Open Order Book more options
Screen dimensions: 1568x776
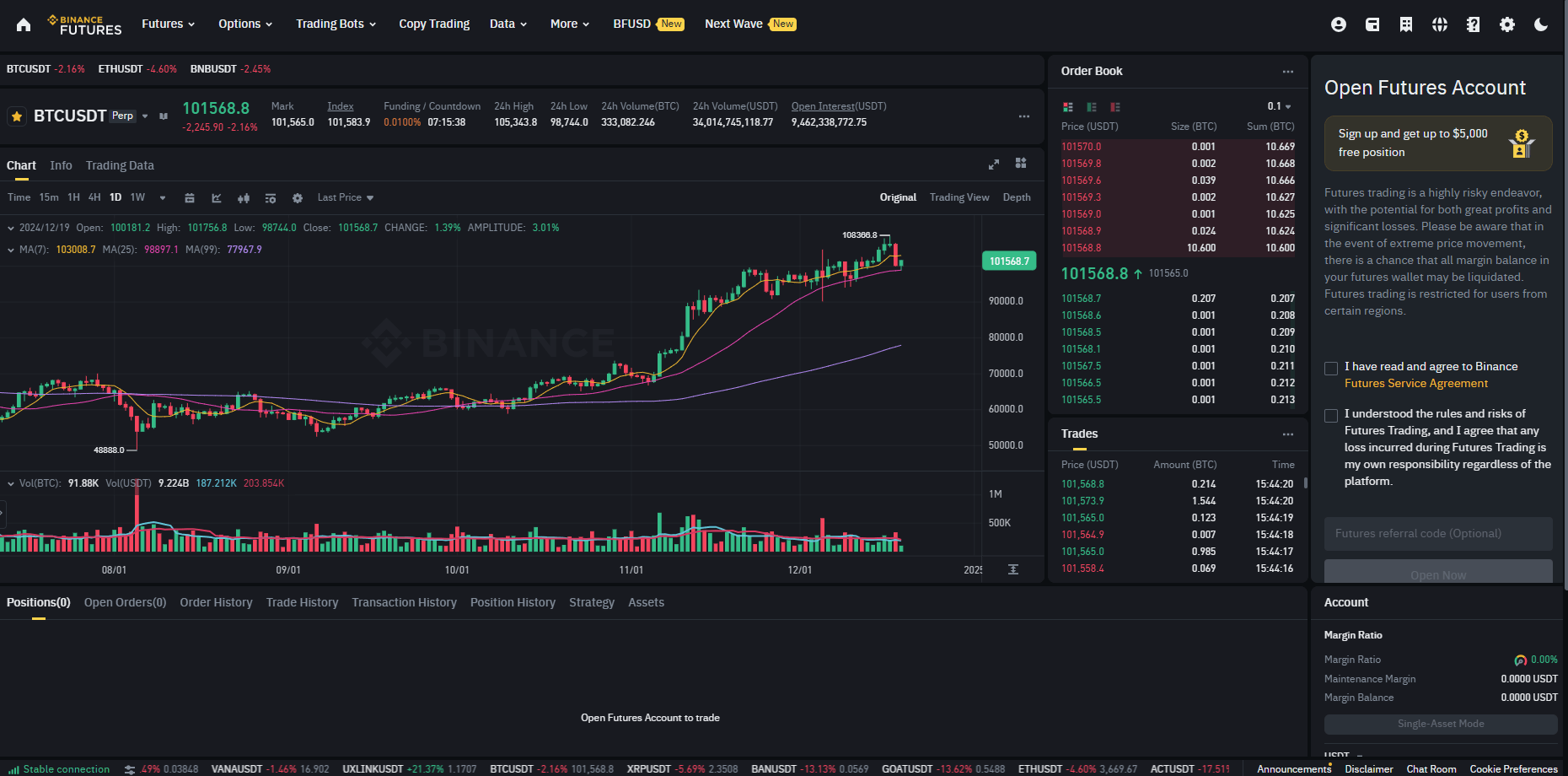(x=1288, y=72)
